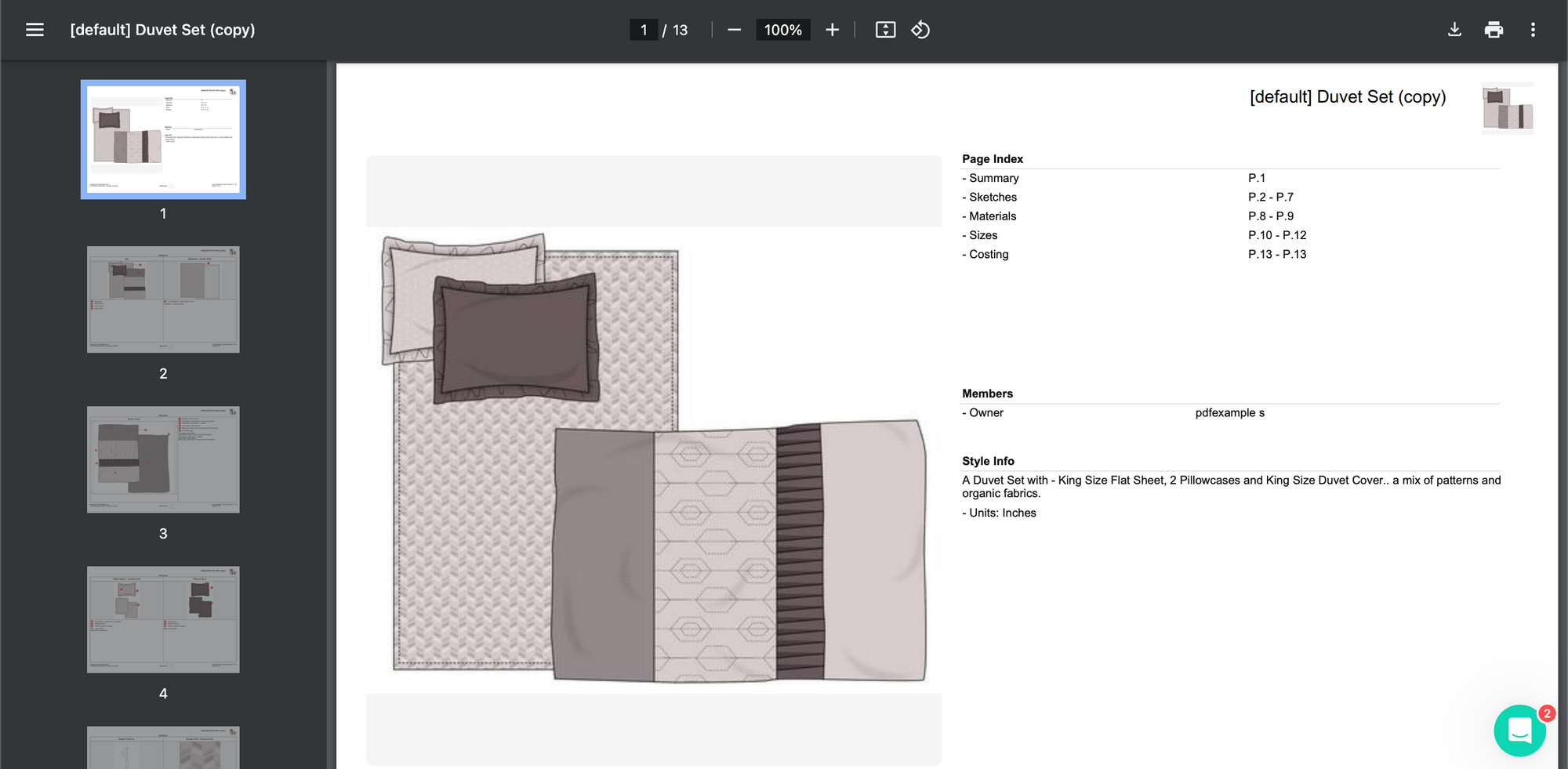Click the '- Sketches' index entry

click(x=989, y=197)
